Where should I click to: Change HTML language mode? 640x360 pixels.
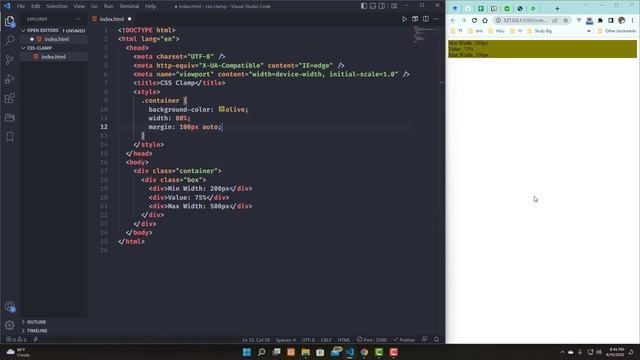pyautogui.click(x=344, y=340)
